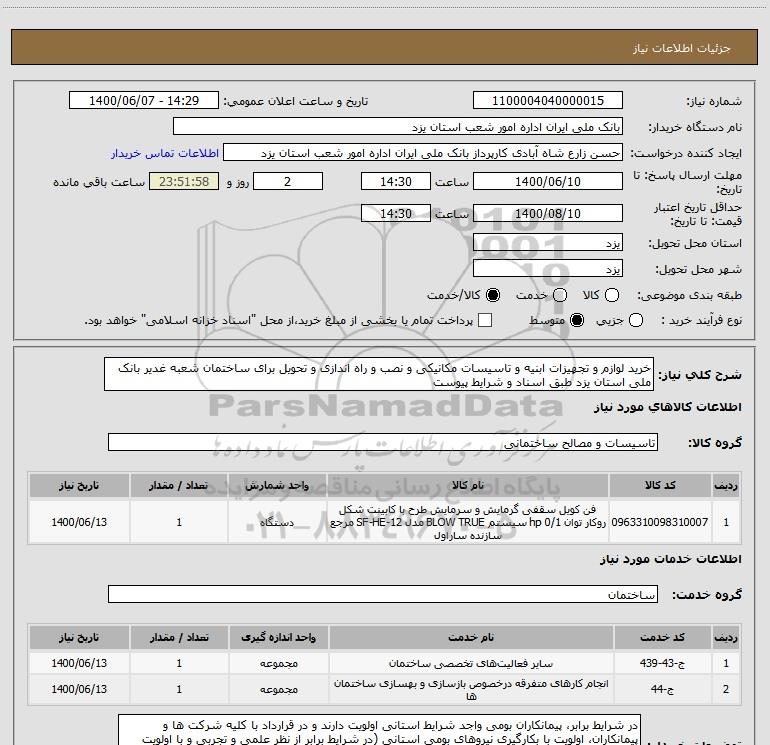This screenshot has height=745, width=770.
Task: Click the جزئیات اطلاعات نیاز header title
Action: coord(682,48)
